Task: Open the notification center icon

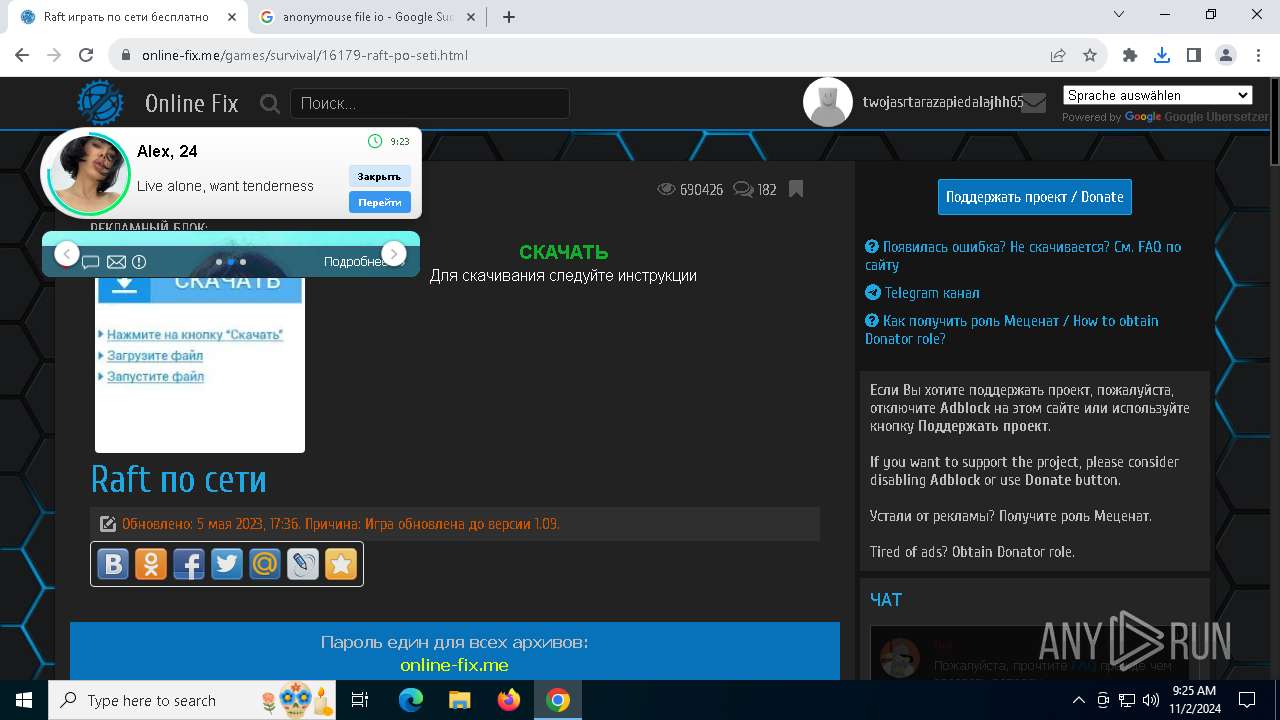Action: coord(1247,700)
